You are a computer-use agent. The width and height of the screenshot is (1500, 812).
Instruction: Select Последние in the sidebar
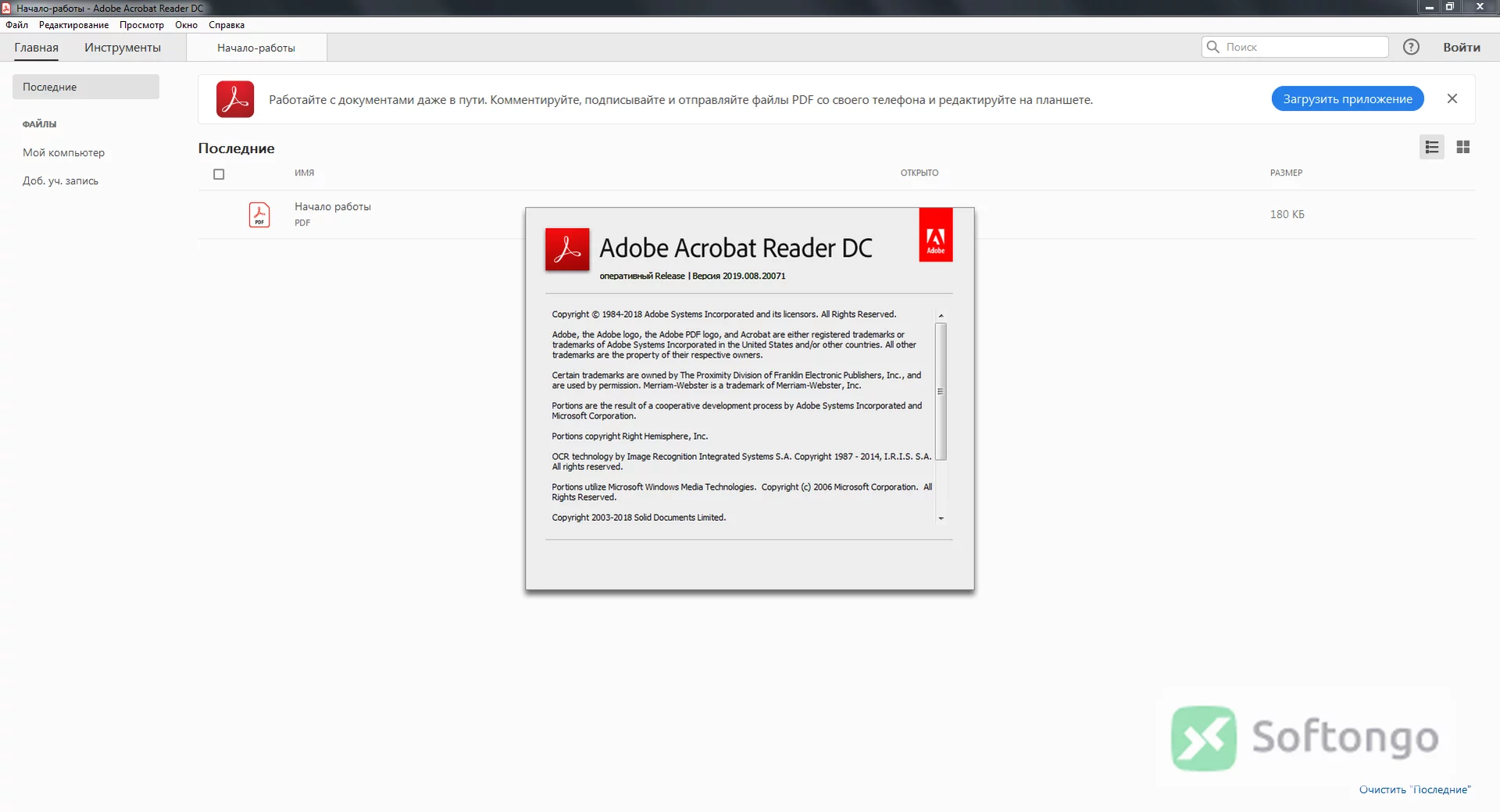tap(86, 87)
